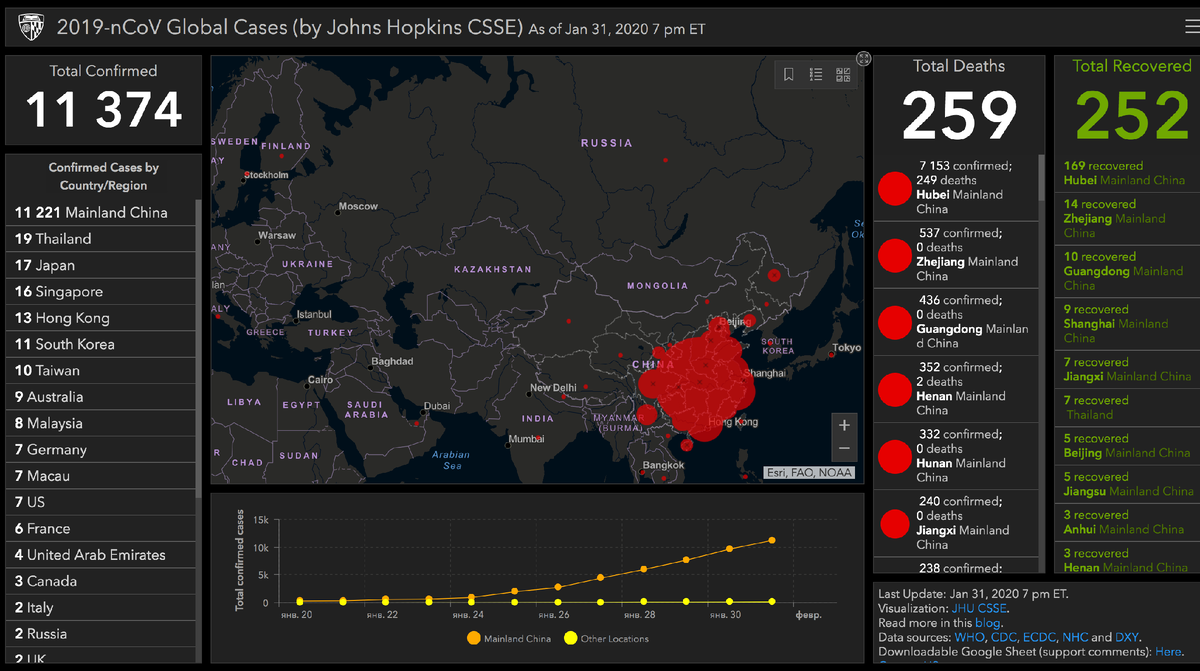This screenshot has height=671, width=1200.
Task: Click the red circle beside Henan deaths entry
Action: [894, 389]
